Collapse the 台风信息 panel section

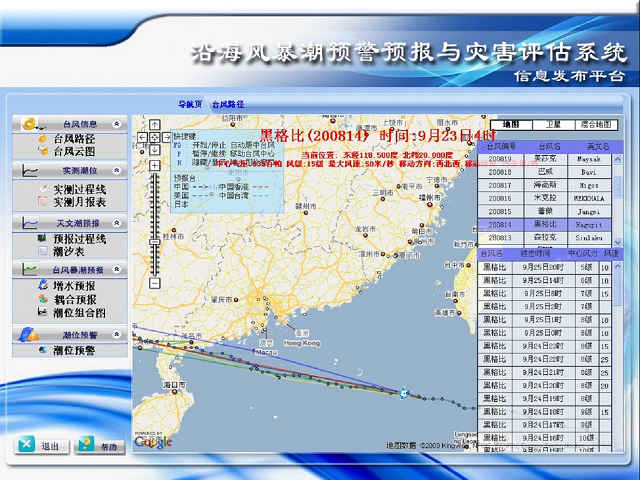click(118, 124)
